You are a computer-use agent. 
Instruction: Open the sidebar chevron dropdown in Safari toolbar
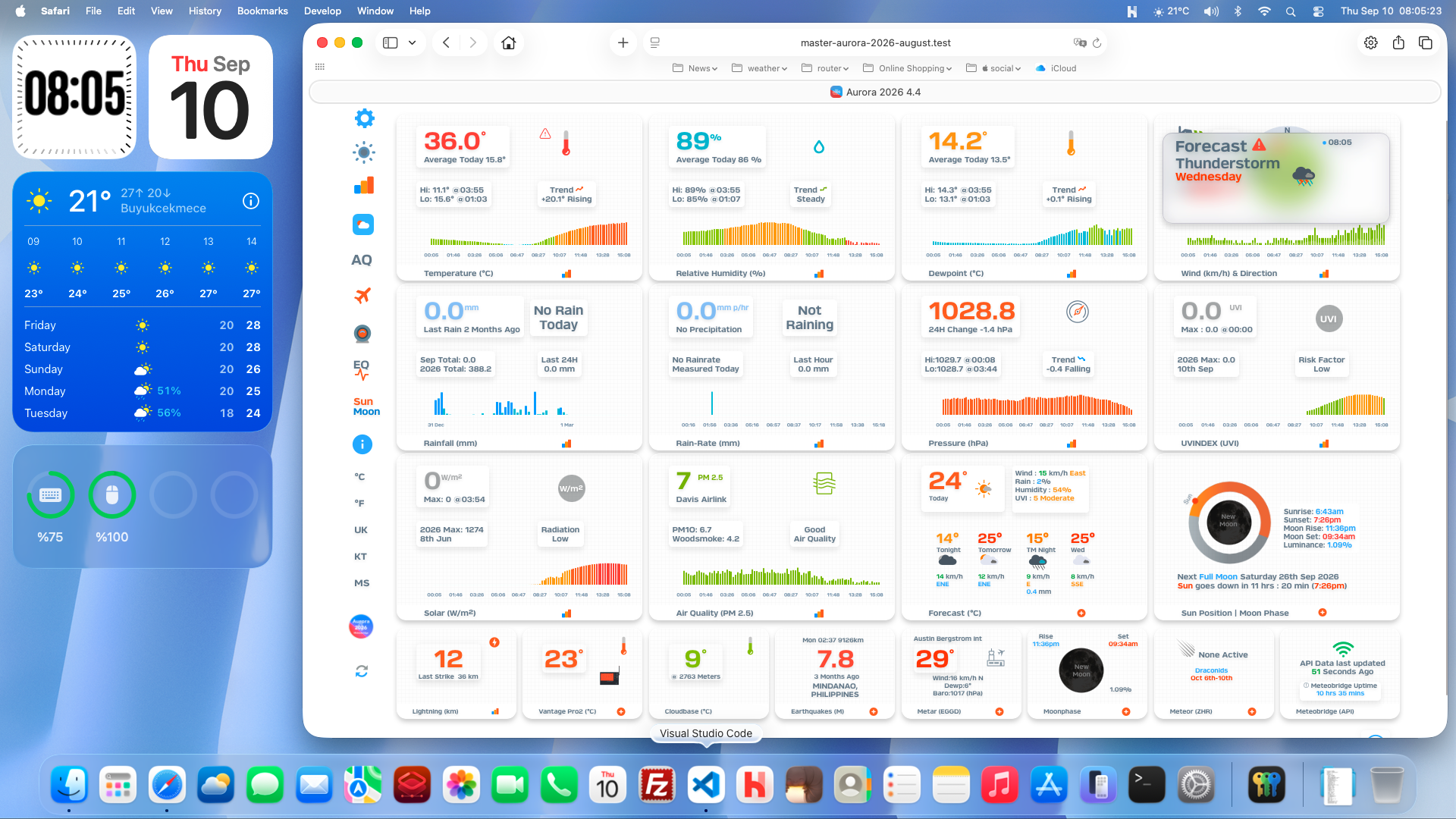[x=412, y=43]
